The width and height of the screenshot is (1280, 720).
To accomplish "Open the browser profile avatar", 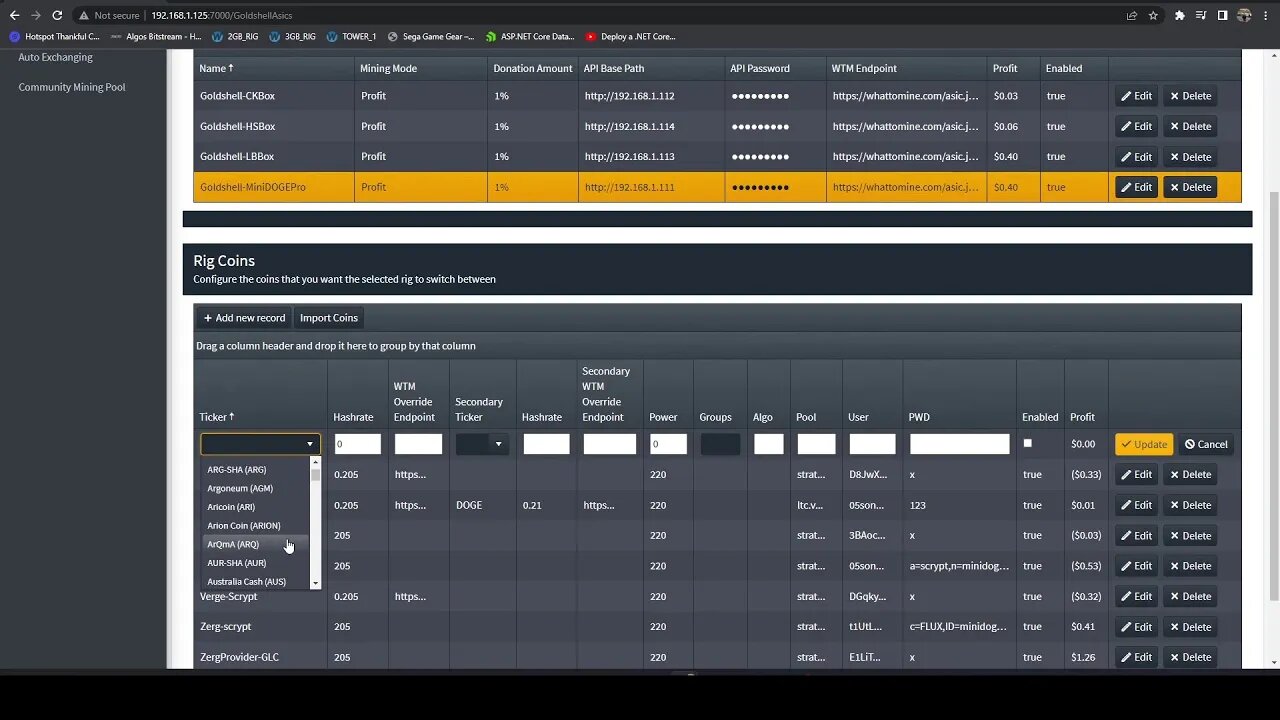I will pyautogui.click(x=1244, y=15).
